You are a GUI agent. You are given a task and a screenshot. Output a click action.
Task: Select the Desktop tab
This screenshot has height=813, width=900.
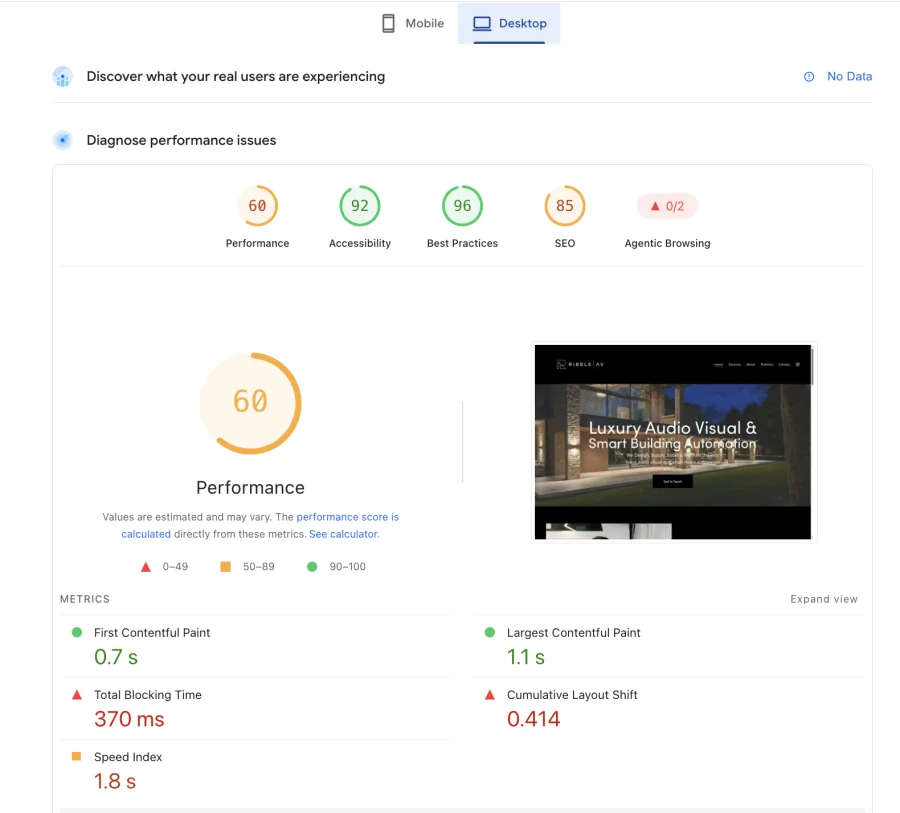[509, 24]
